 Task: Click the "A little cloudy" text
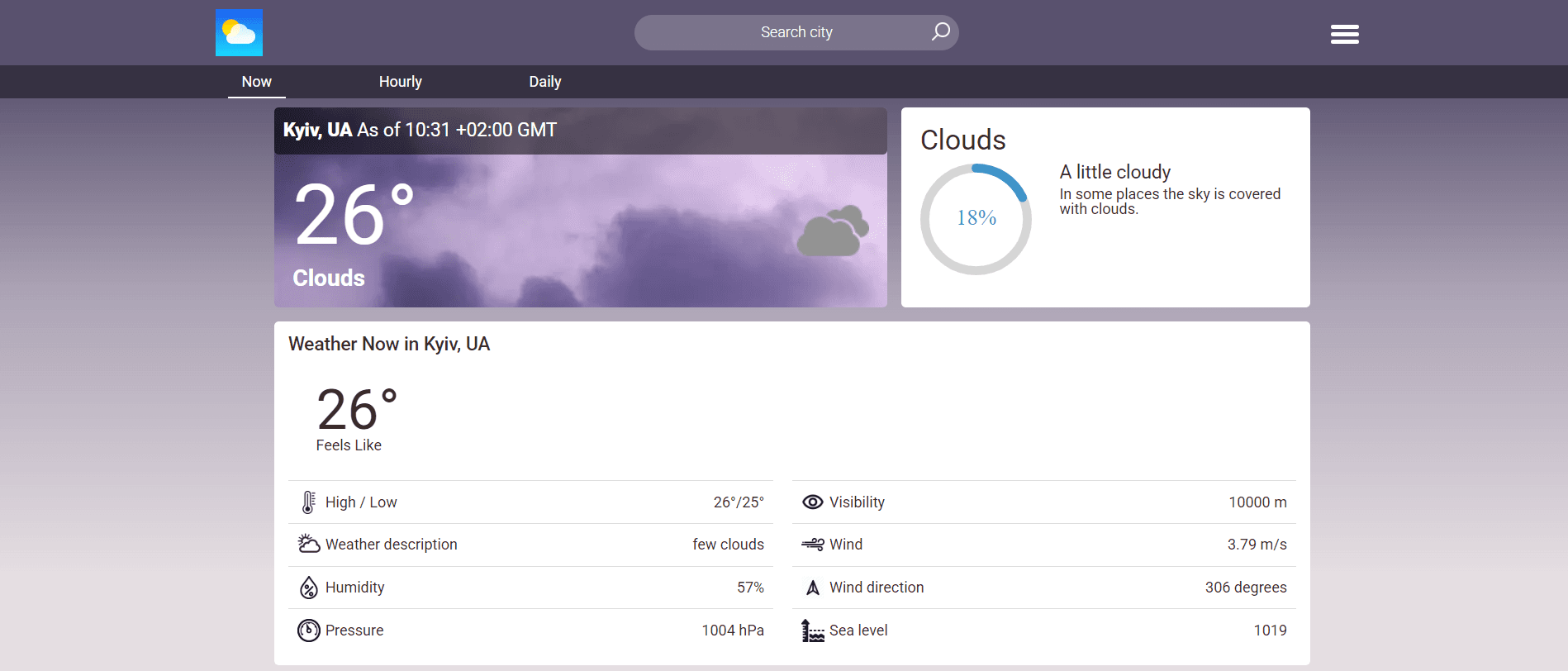pyautogui.click(x=1115, y=172)
